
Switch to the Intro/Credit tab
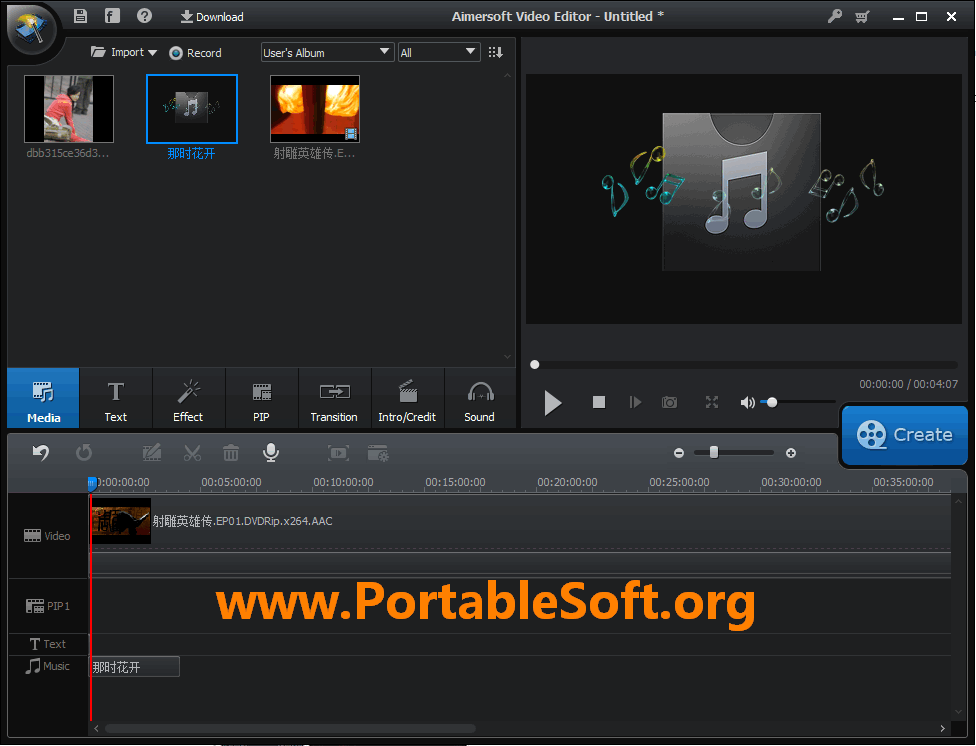(x=407, y=398)
